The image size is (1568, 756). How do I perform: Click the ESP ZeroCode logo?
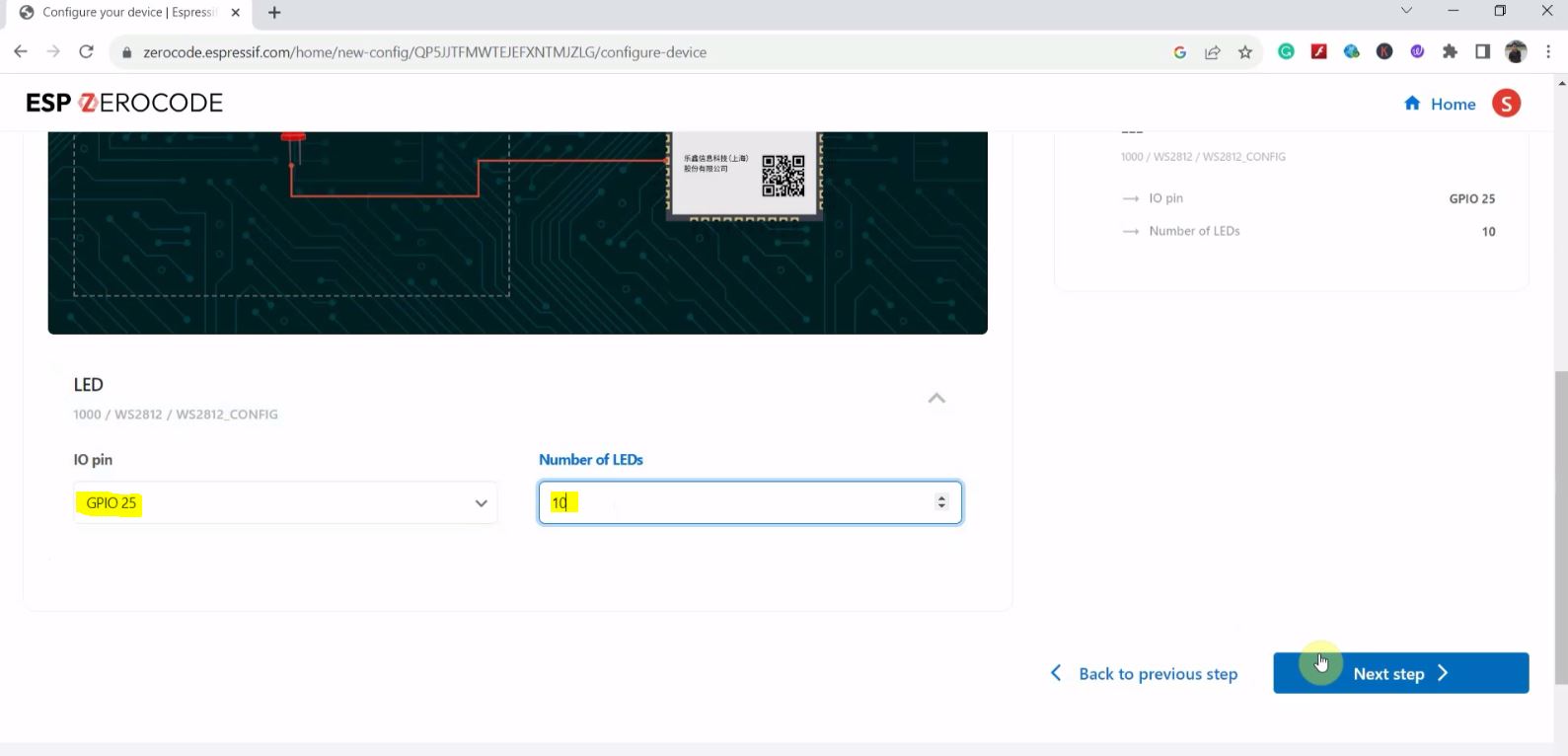tap(124, 103)
